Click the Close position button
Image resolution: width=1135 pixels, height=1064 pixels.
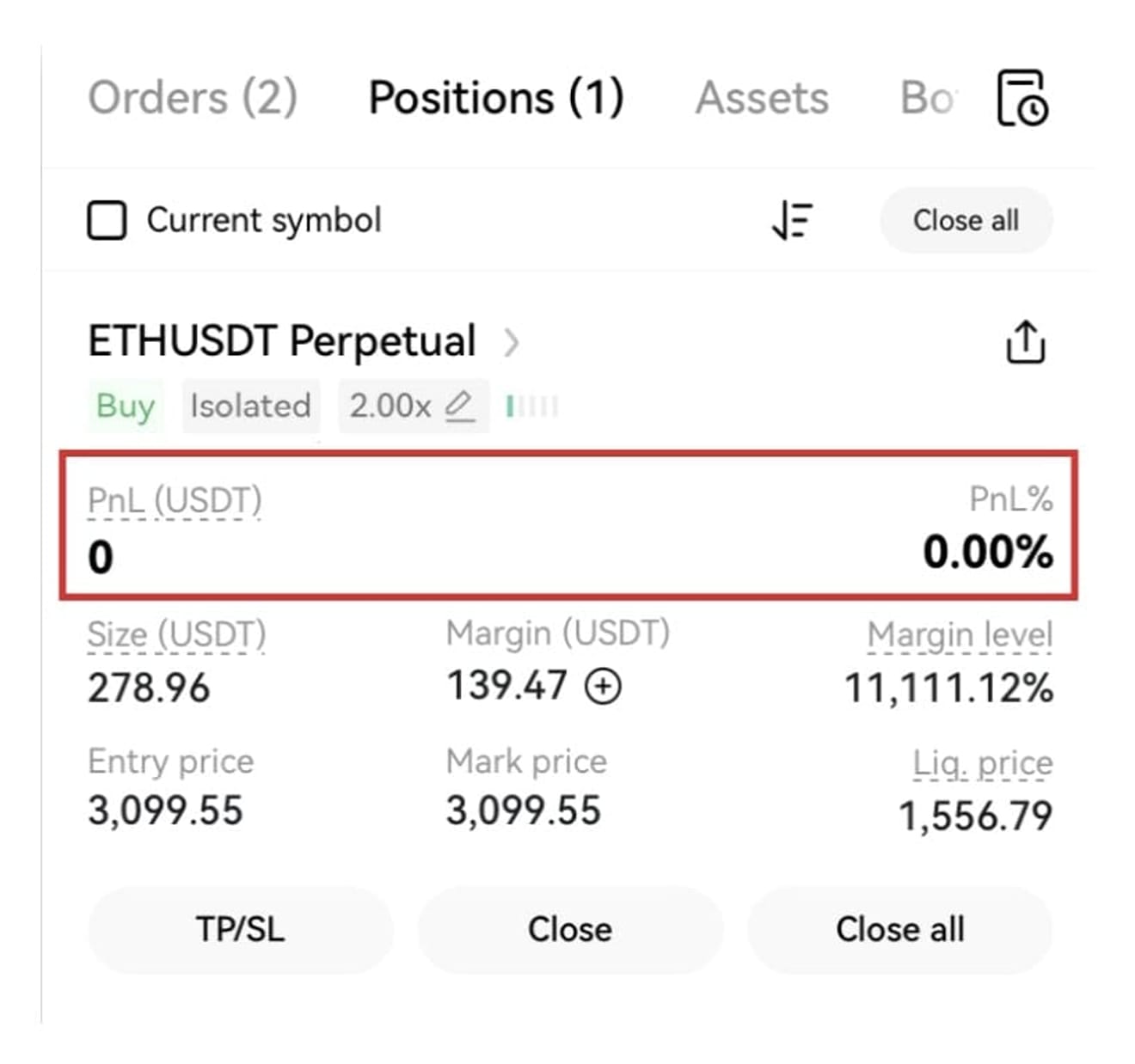(570, 929)
